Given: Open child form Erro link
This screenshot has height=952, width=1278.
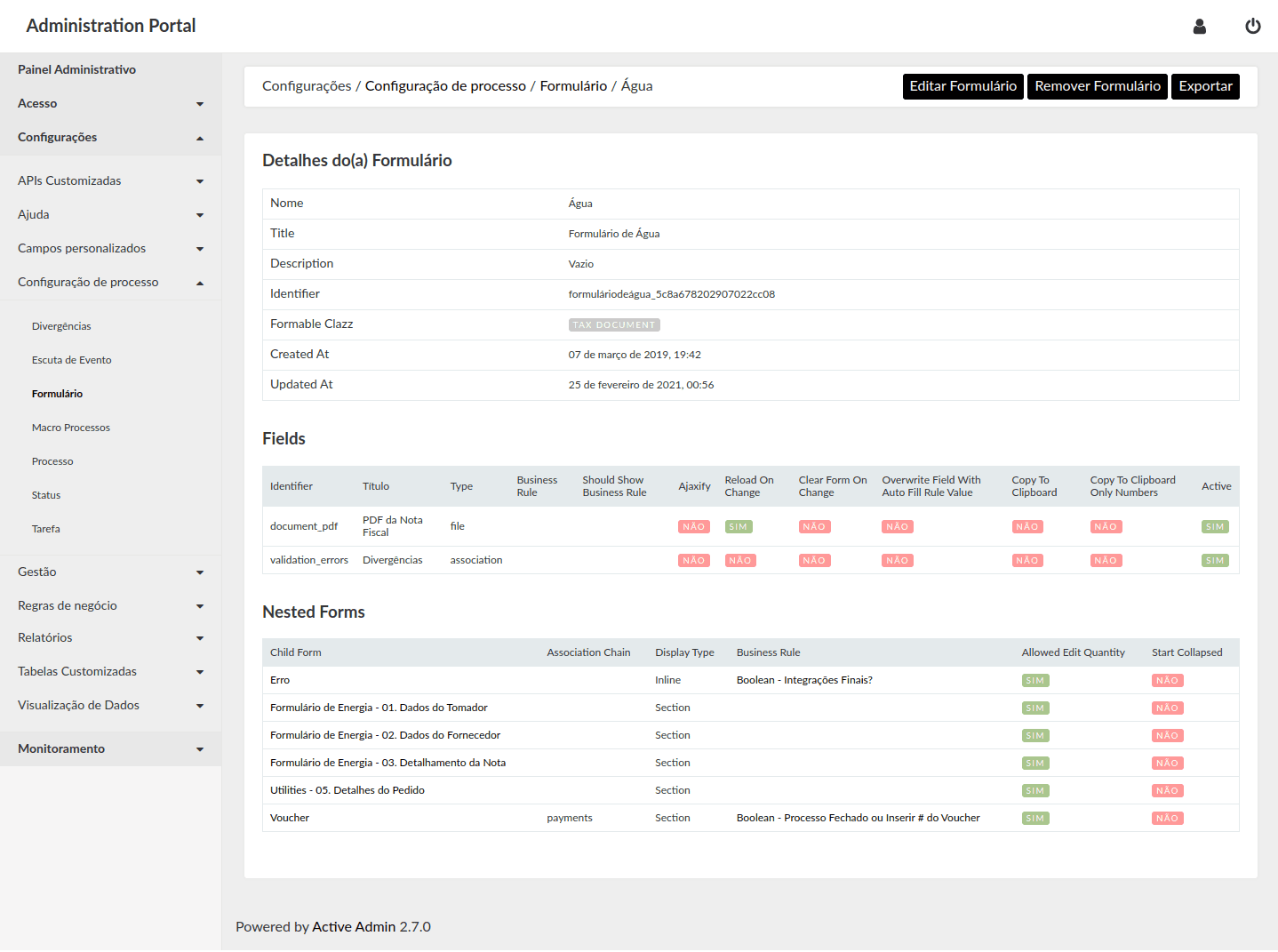Looking at the screenshot, I should [x=280, y=680].
